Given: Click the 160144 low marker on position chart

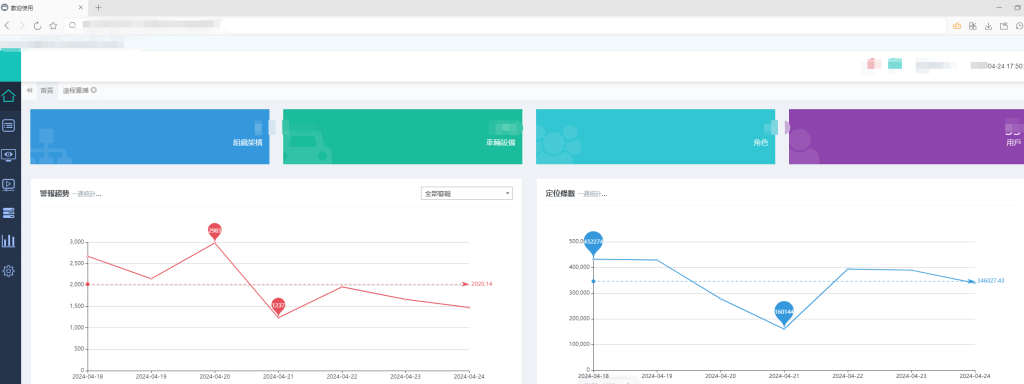Looking at the screenshot, I should point(784,313).
